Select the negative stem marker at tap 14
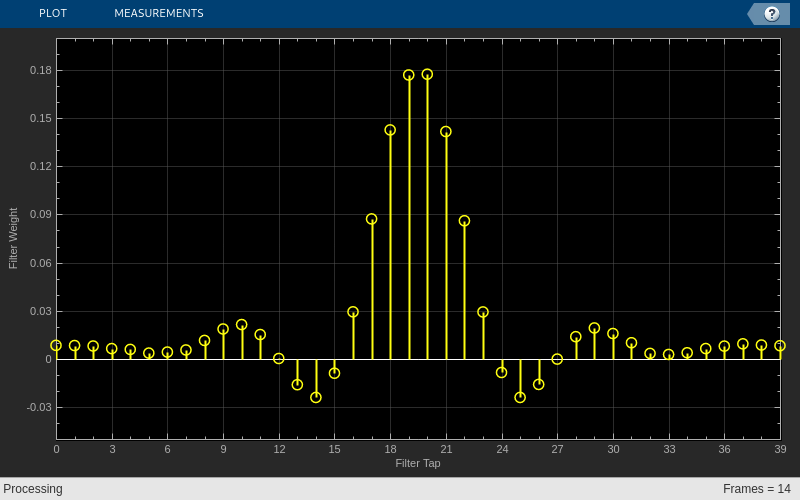The height and width of the screenshot is (500, 800). (316, 397)
